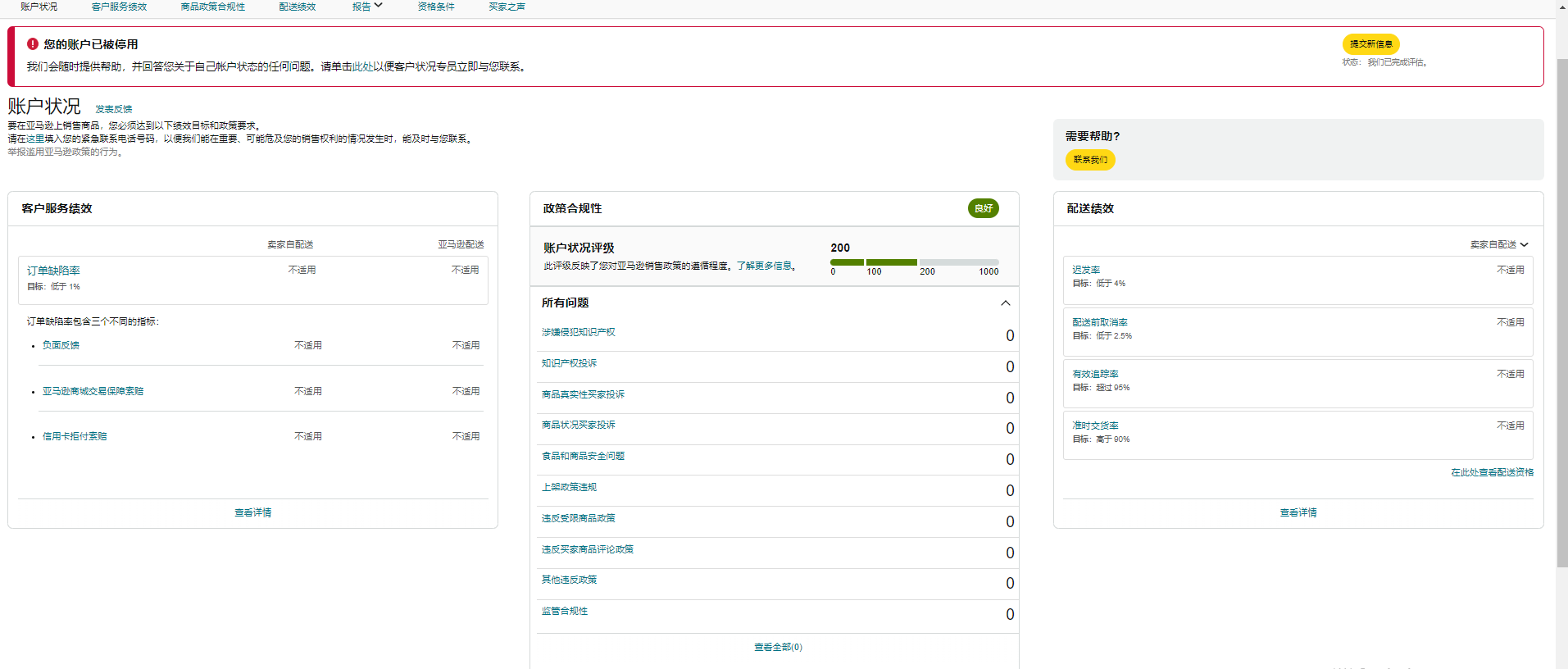
Task: Open 上架政策违规 issue link
Action: pos(569,487)
